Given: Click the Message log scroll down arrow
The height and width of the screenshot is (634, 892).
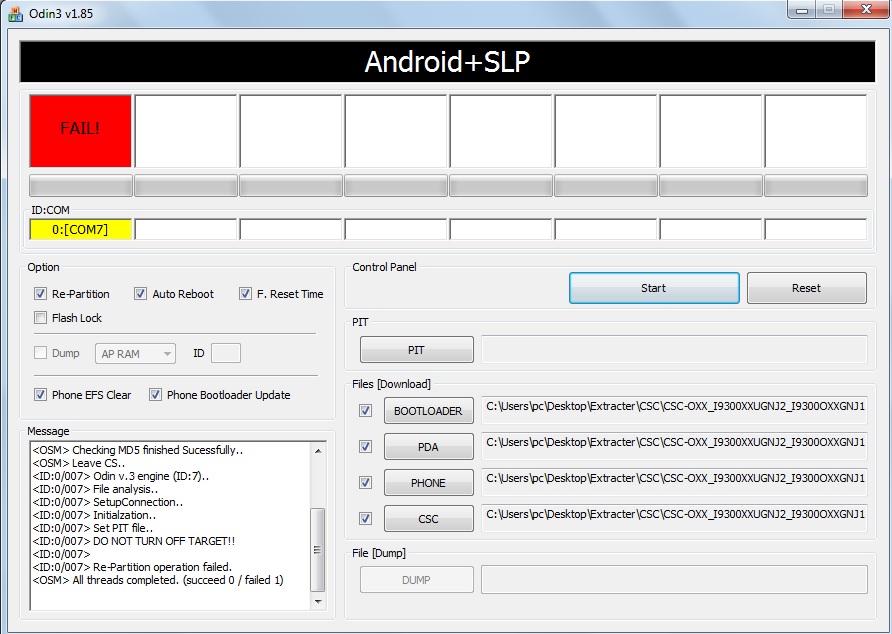Looking at the screenshot, I should [x=317, y=602].
